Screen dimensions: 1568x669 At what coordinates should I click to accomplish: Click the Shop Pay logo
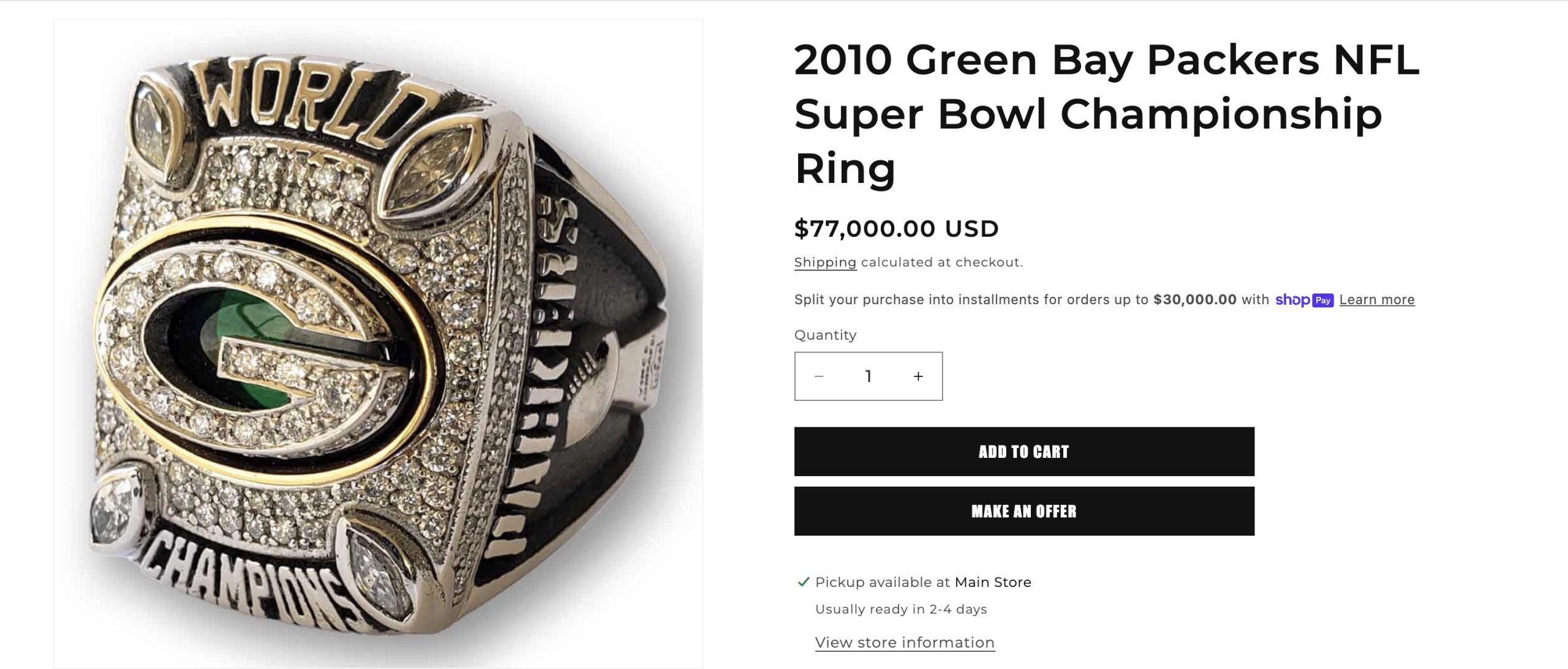pyautogui.click(x=1304, y=300)
